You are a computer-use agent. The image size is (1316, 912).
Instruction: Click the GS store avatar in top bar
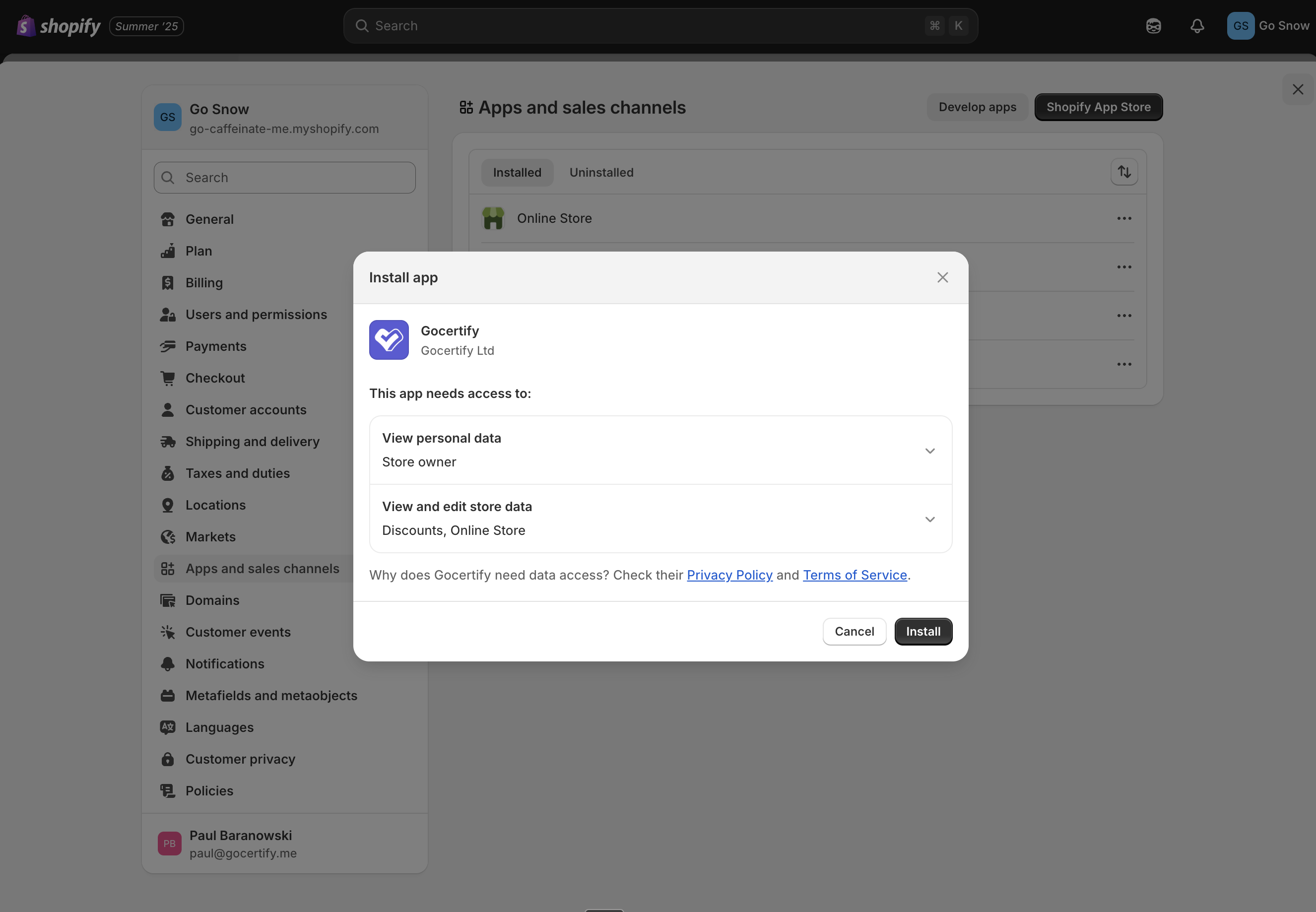[1240, 26]
